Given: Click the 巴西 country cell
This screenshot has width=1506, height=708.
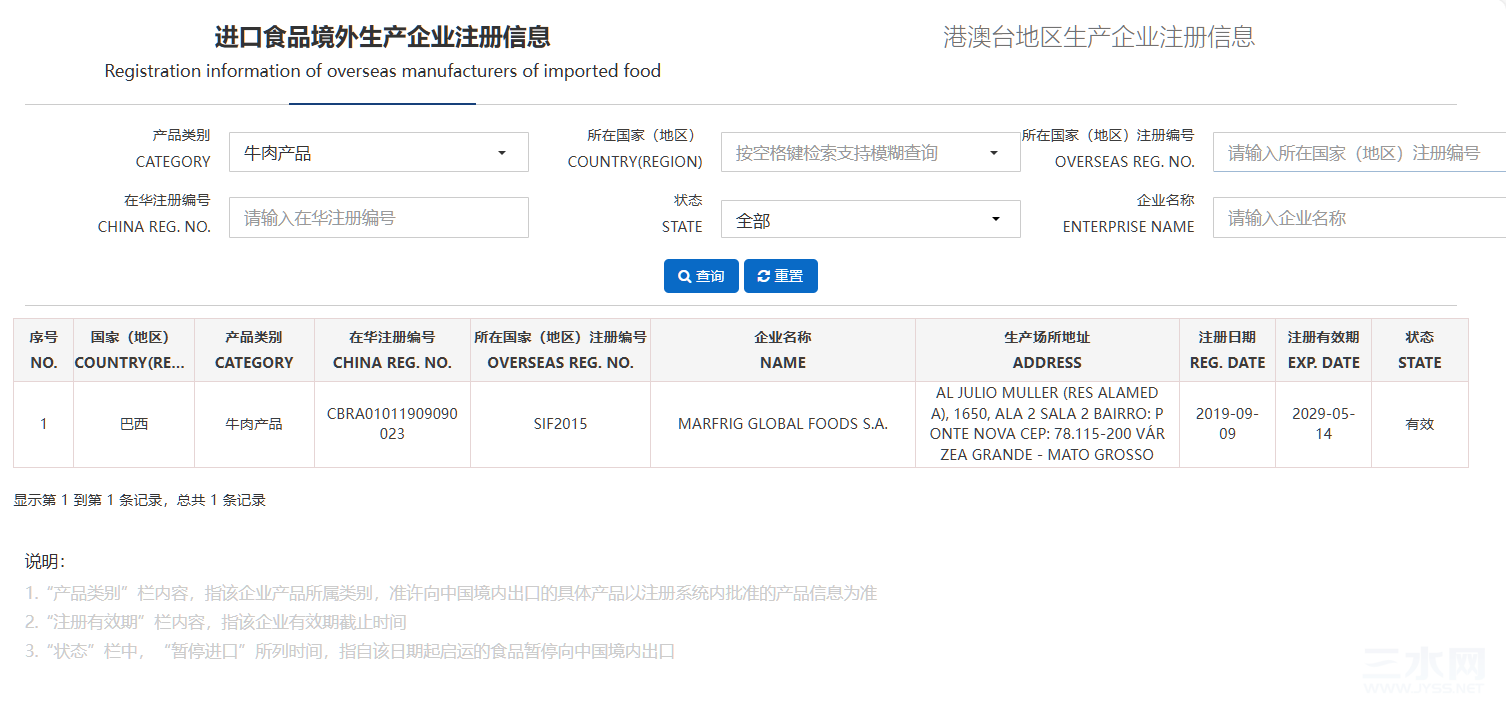Looking at the screenshot, I should click(x=134, y=424).
